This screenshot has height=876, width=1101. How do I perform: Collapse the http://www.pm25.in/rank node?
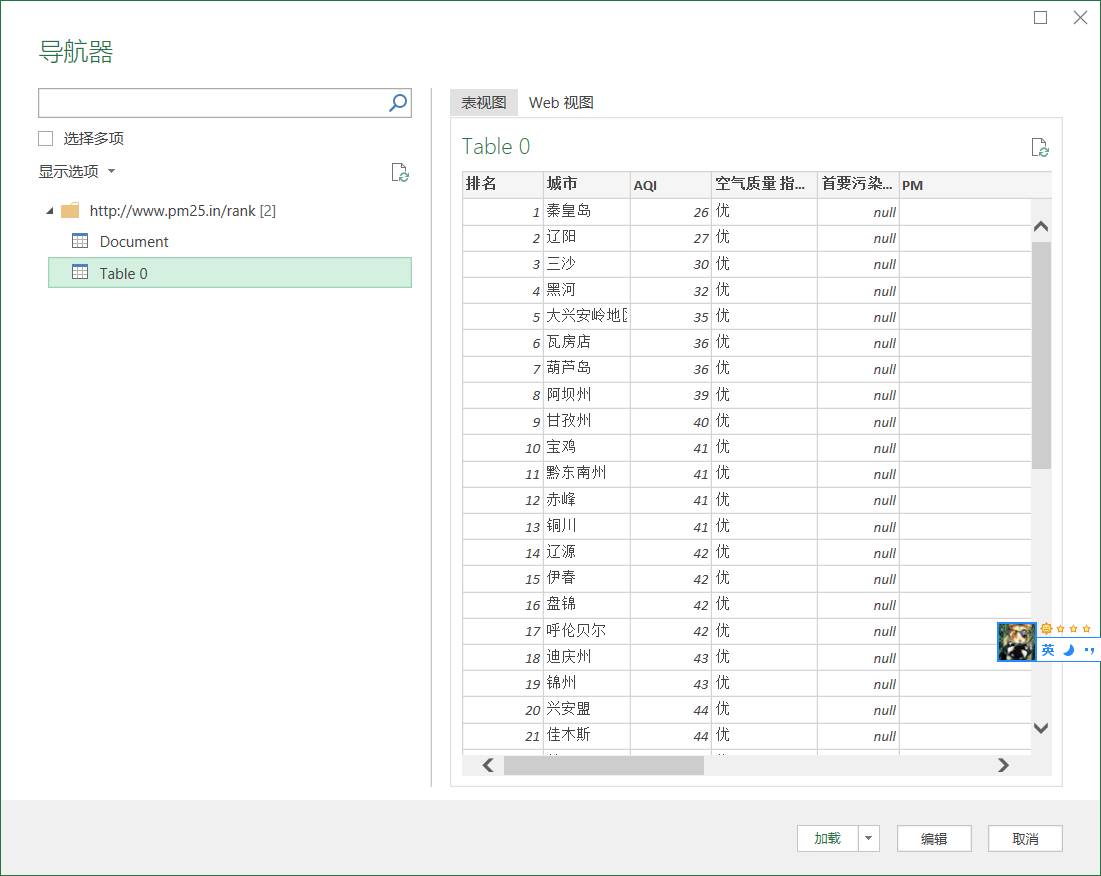(50, 211)
